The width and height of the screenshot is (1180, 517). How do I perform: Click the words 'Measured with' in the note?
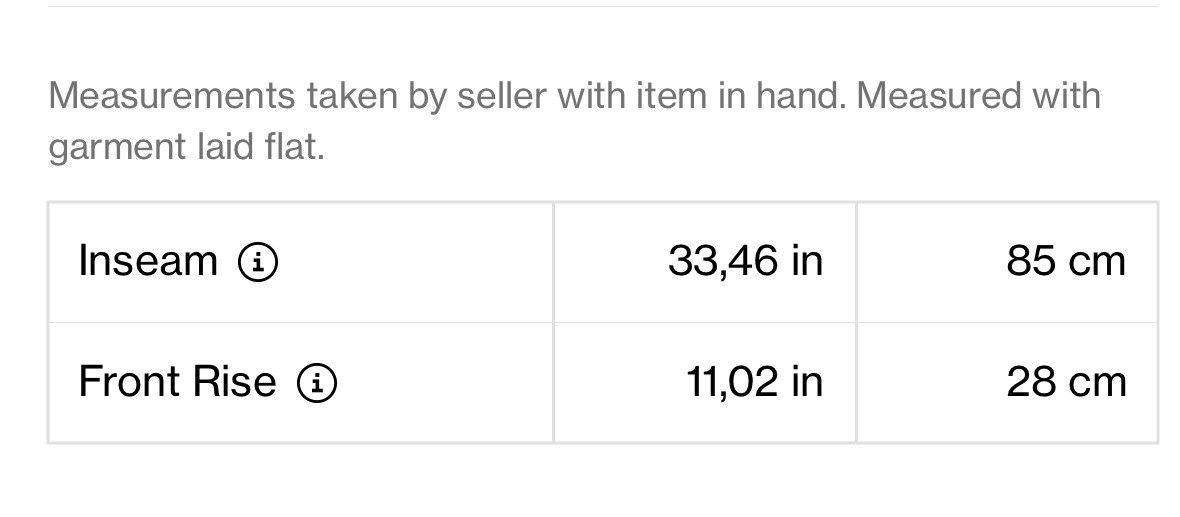pyautogui.click(x=978, y=96)
